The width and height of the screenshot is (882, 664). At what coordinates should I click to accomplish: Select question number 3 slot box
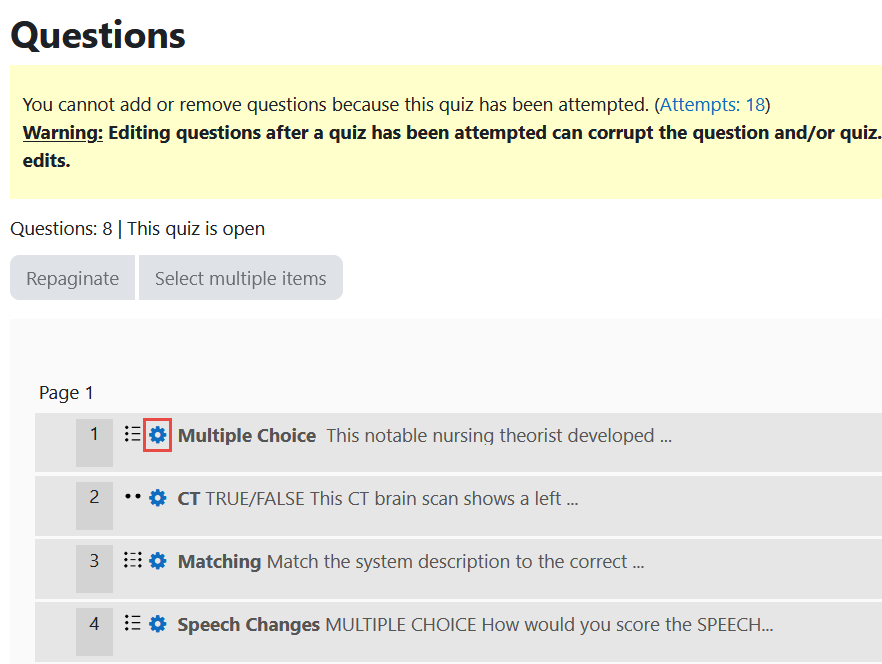(x=94, y=567)
